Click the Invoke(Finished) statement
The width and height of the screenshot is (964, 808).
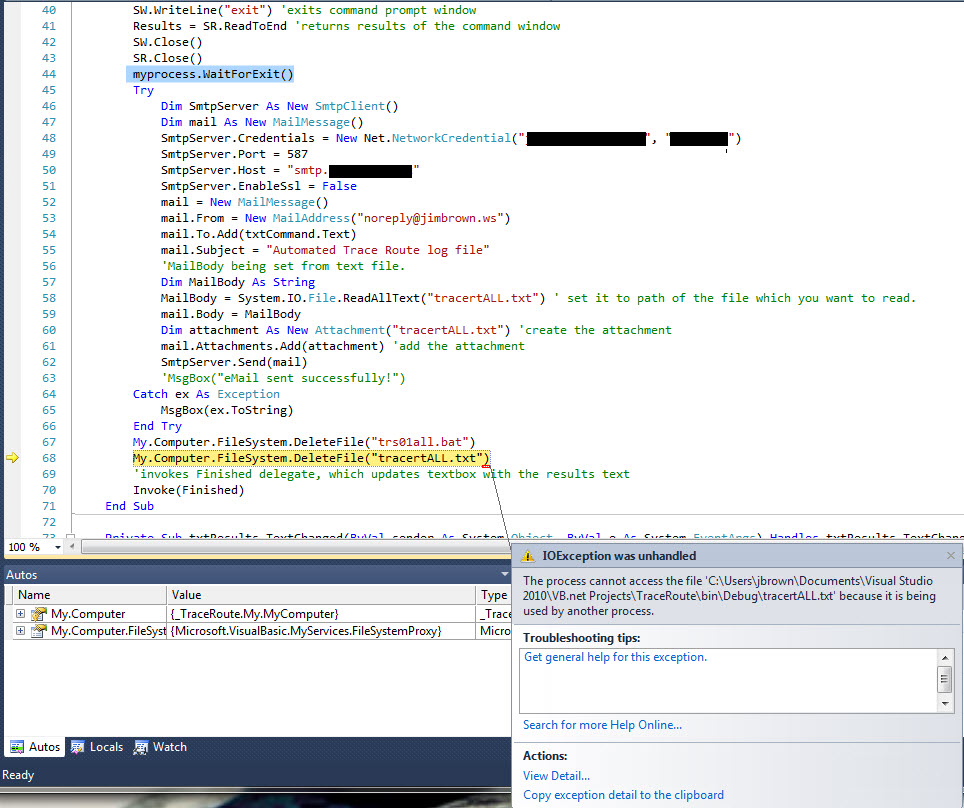coord(188,490)
